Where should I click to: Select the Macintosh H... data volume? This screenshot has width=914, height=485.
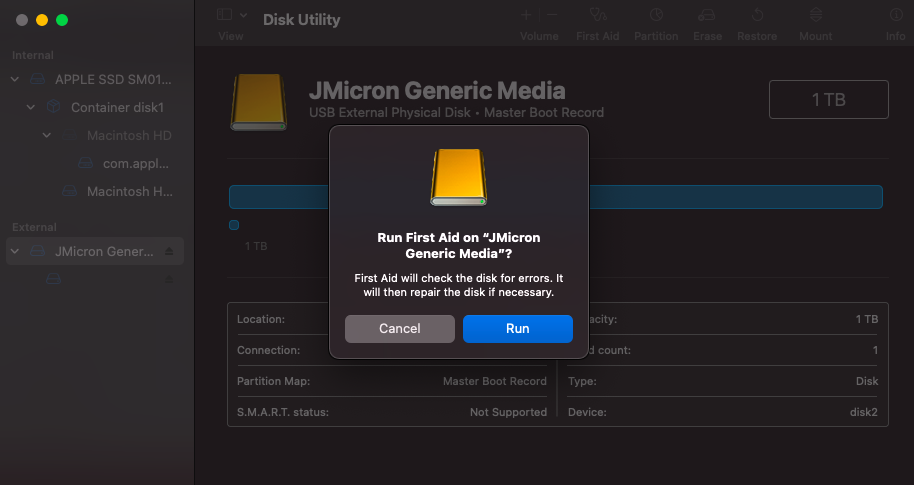[129, 191]
